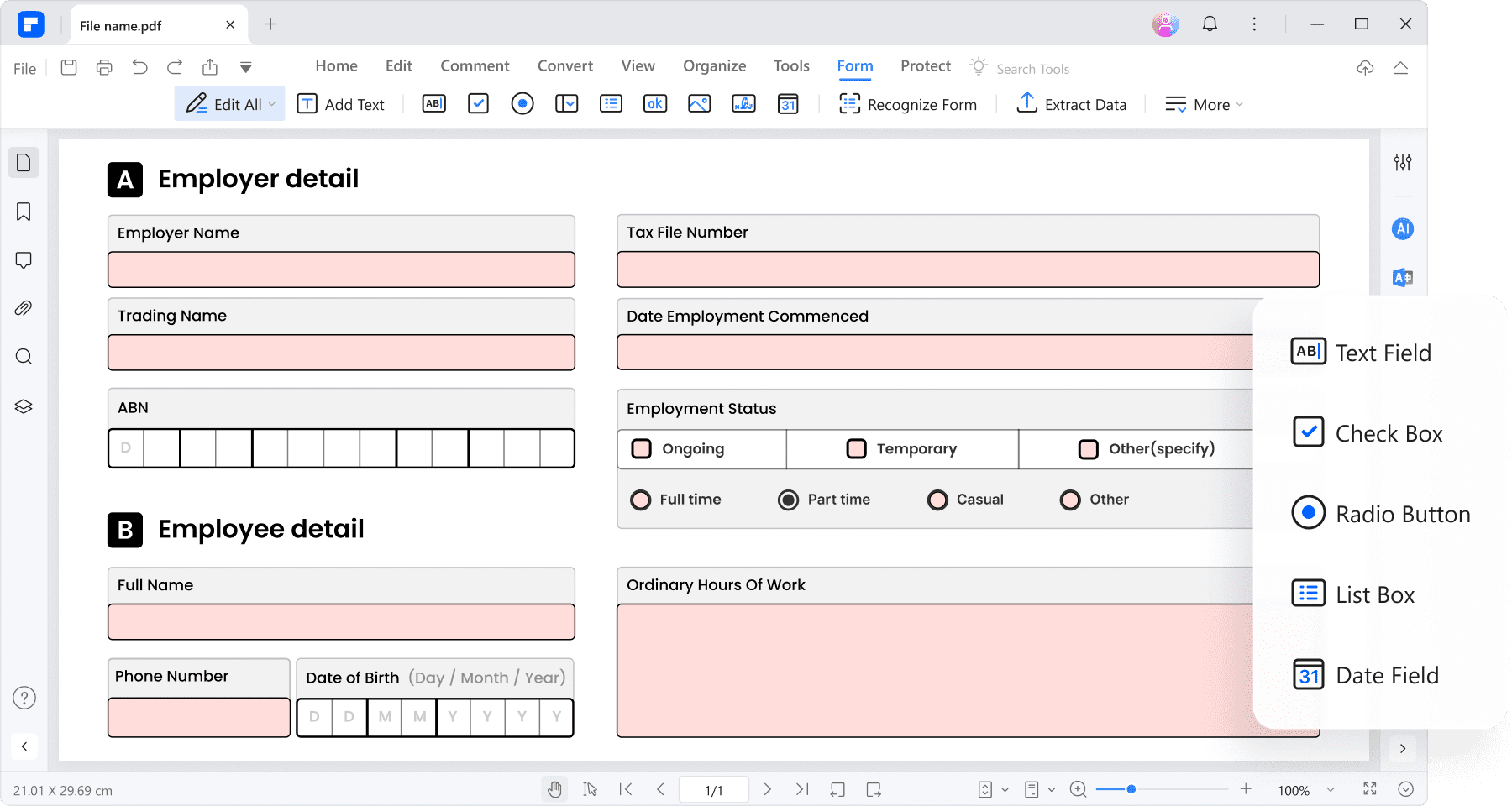Switch to the Protect tab

coord(926,65)
